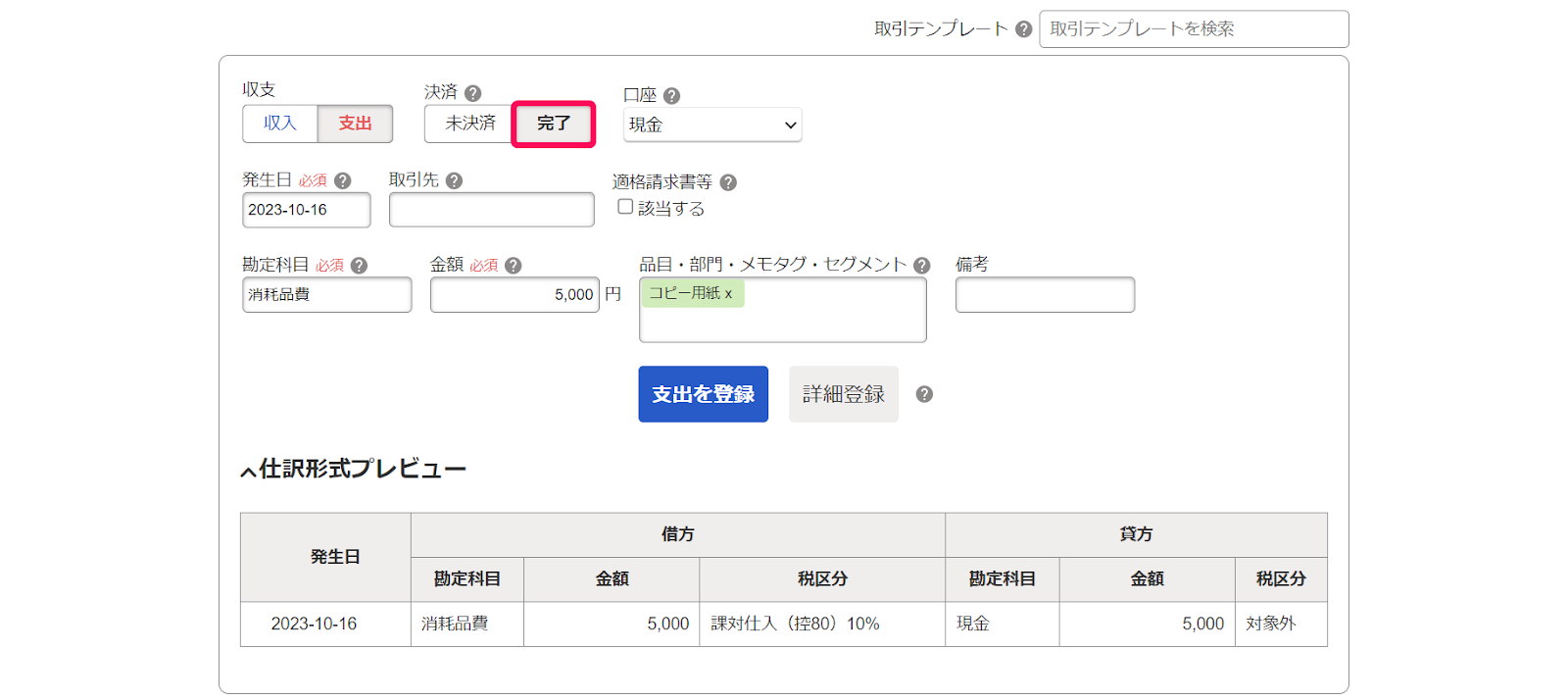Select 支出 expense toggle
1568x700 pixels.
tap(355, 124)
